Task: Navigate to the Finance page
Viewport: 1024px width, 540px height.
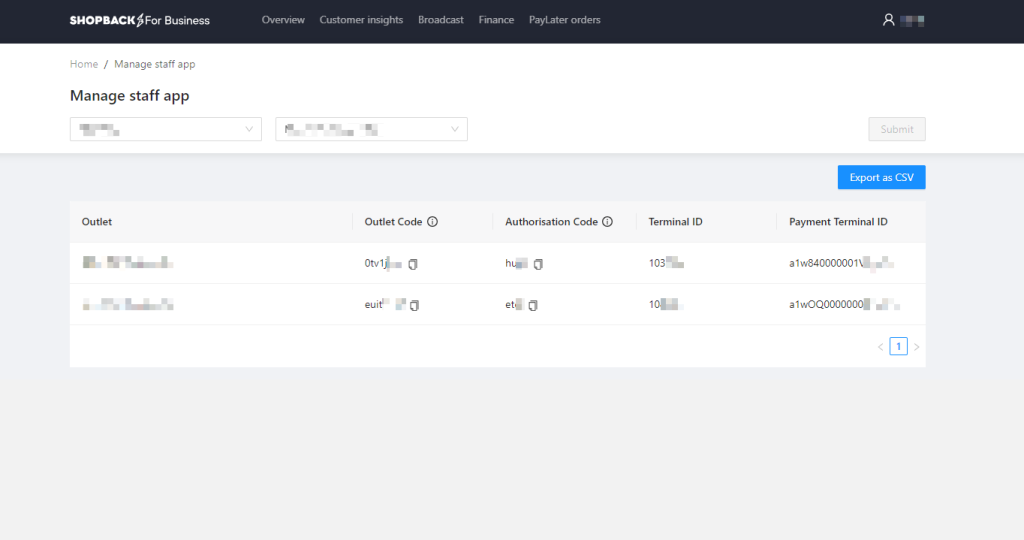Action: pyautogui.click(x=496, y=20)
